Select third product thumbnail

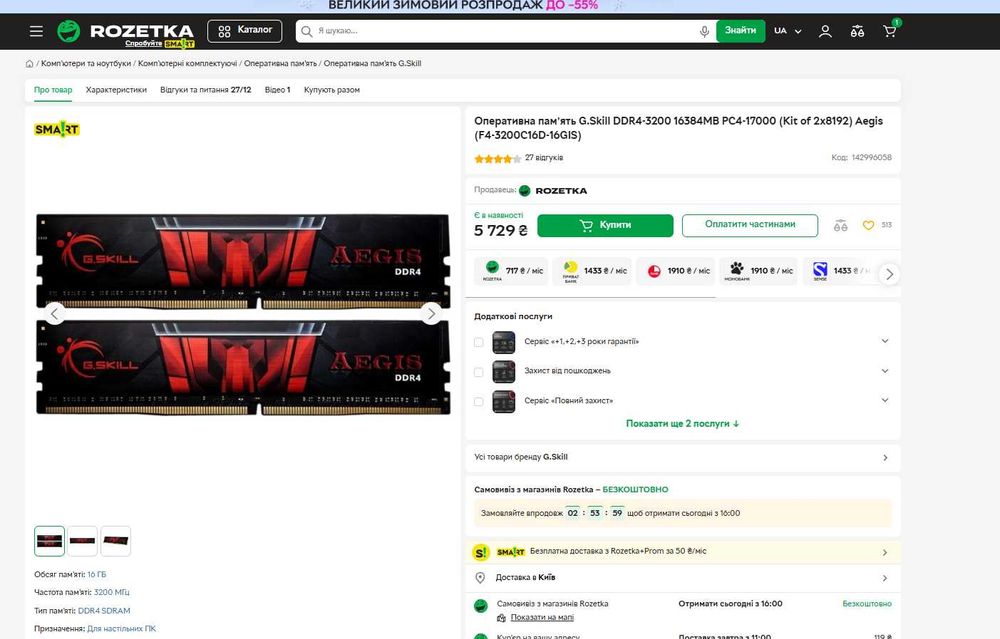tap(115, 541)
